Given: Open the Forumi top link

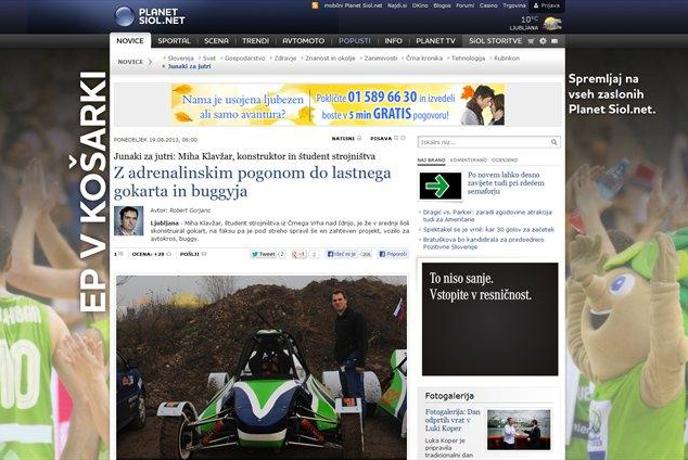Looking at the screenshot, I should pos(465,6).
